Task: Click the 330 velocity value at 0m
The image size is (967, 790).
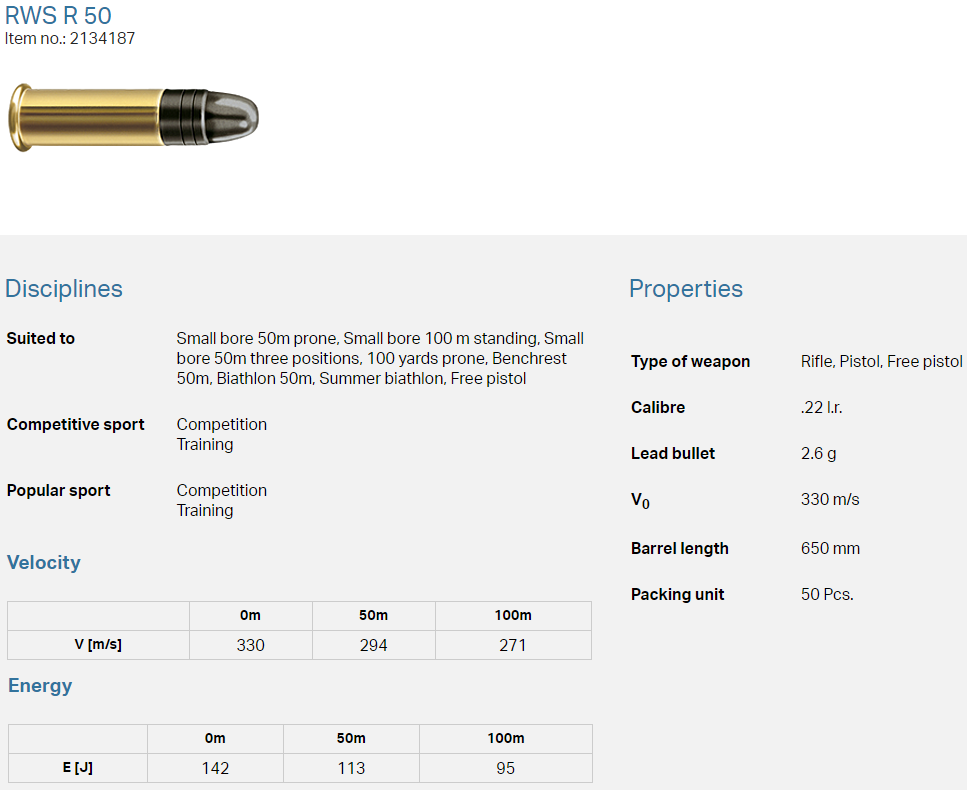Action: coord(250,645)
